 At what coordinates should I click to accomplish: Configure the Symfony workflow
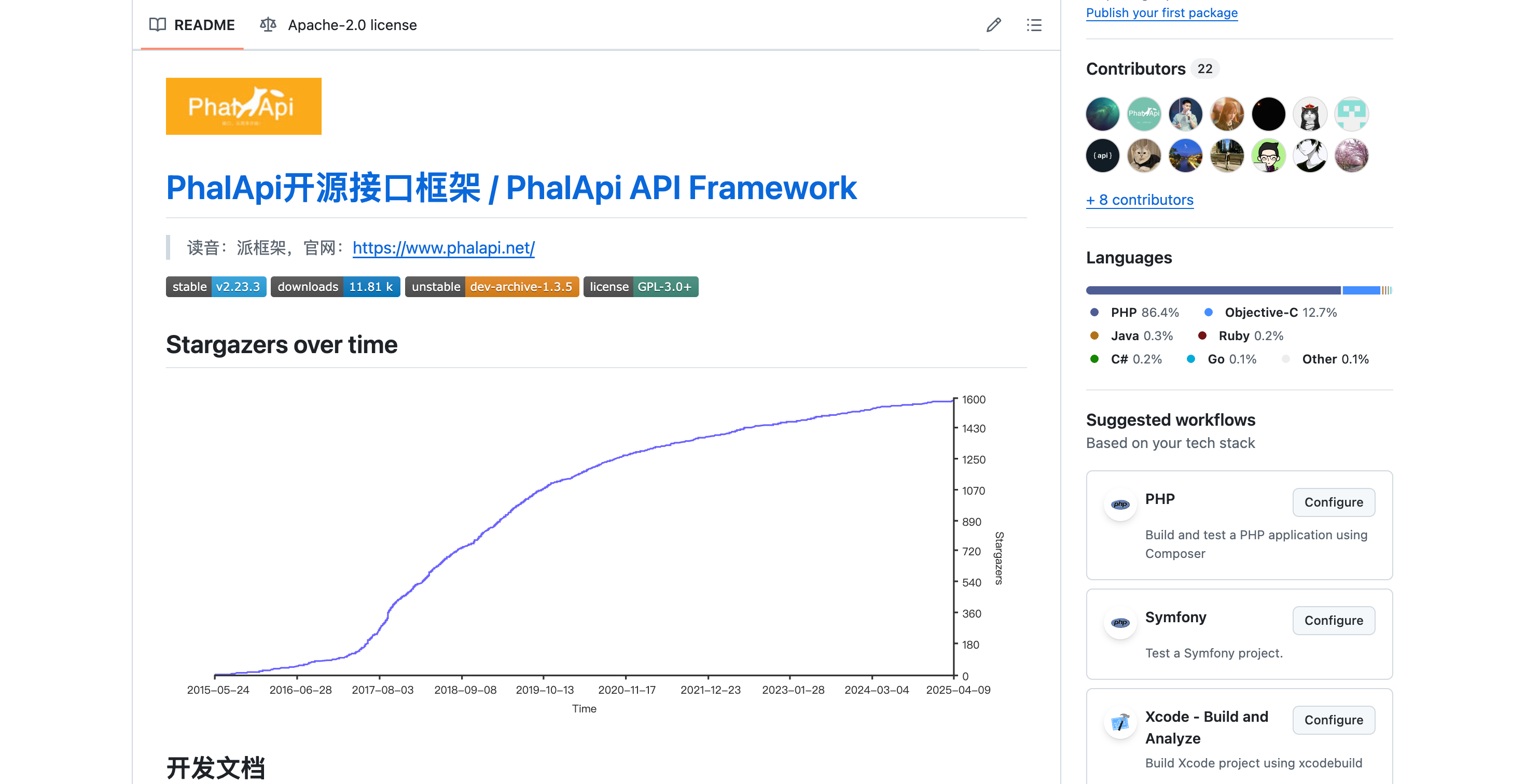(x=1333, y=620)
